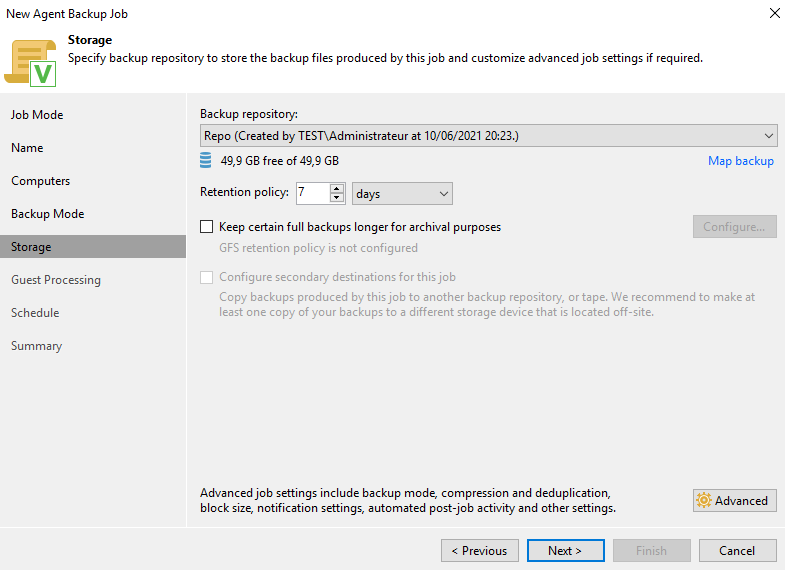Go back with the Previous button
Screen dimensions: 785x570
coord(479,551)
